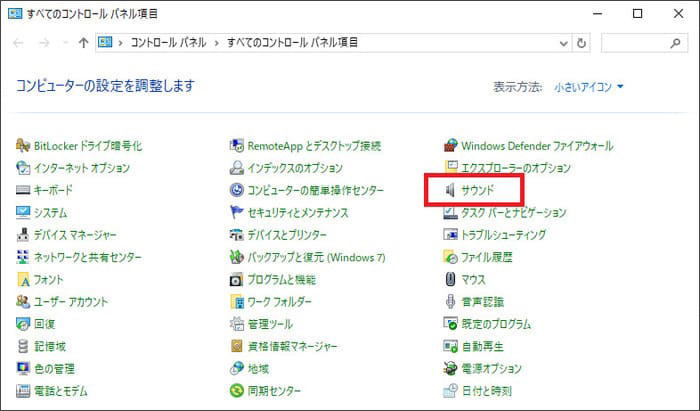700x411 pixels.
Task: Open the ユーザー アカウント icon
Action: pos(23,302)
